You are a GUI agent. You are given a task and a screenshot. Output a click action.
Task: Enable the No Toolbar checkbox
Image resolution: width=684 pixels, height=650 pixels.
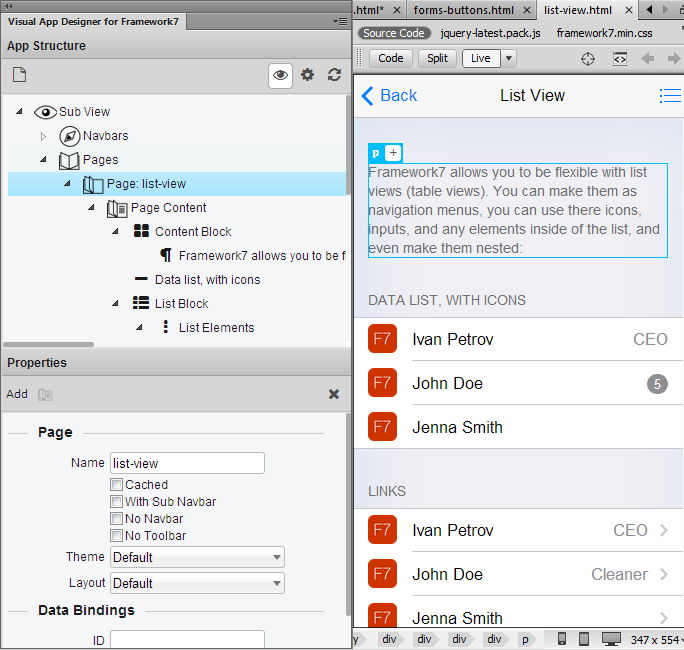pos(116,536)
